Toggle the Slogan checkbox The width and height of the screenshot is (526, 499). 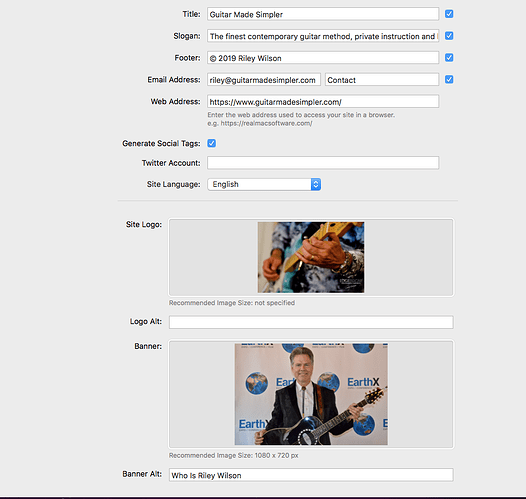click(449, 36)
